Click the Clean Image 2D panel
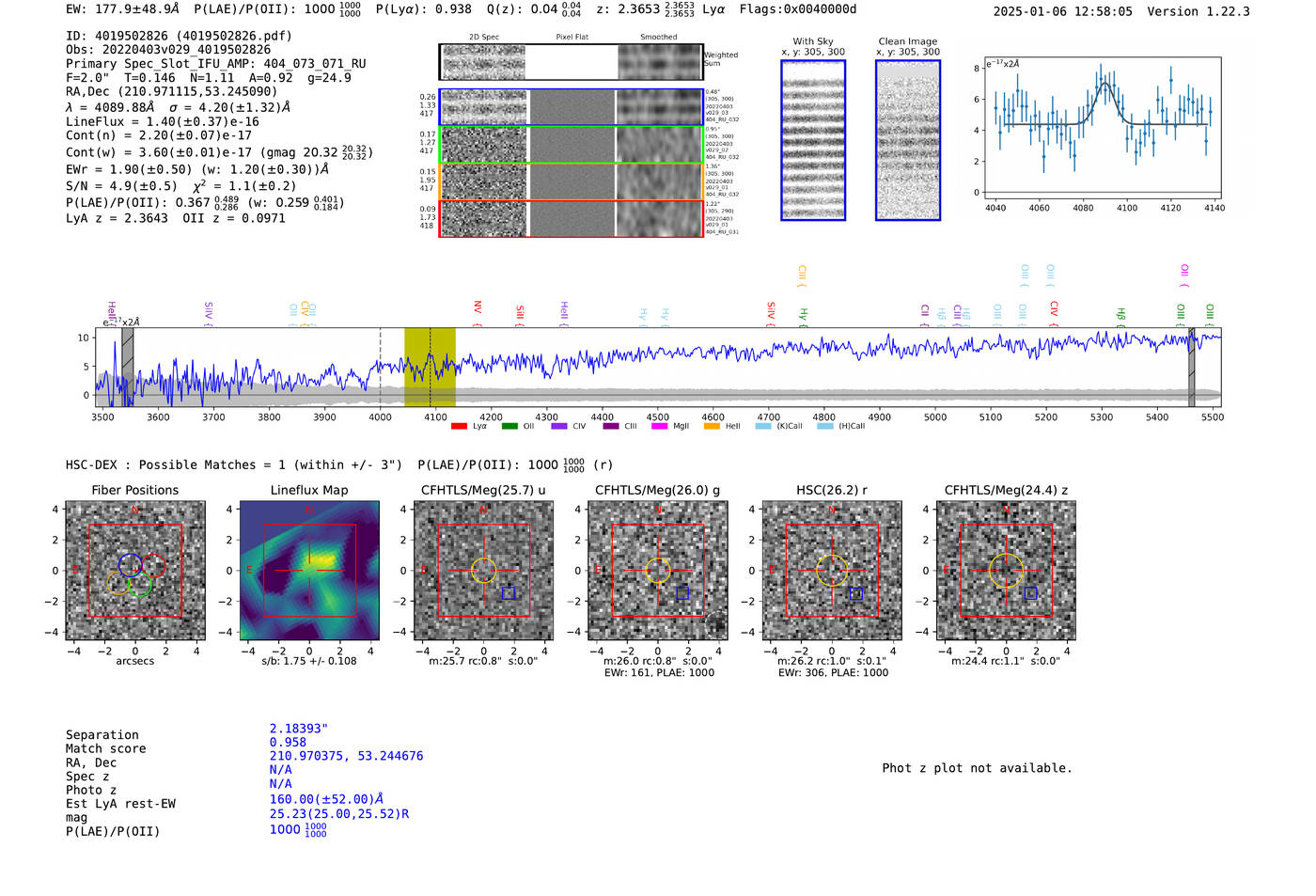Viewport: 1316px width, 896px height. point(908,140)
